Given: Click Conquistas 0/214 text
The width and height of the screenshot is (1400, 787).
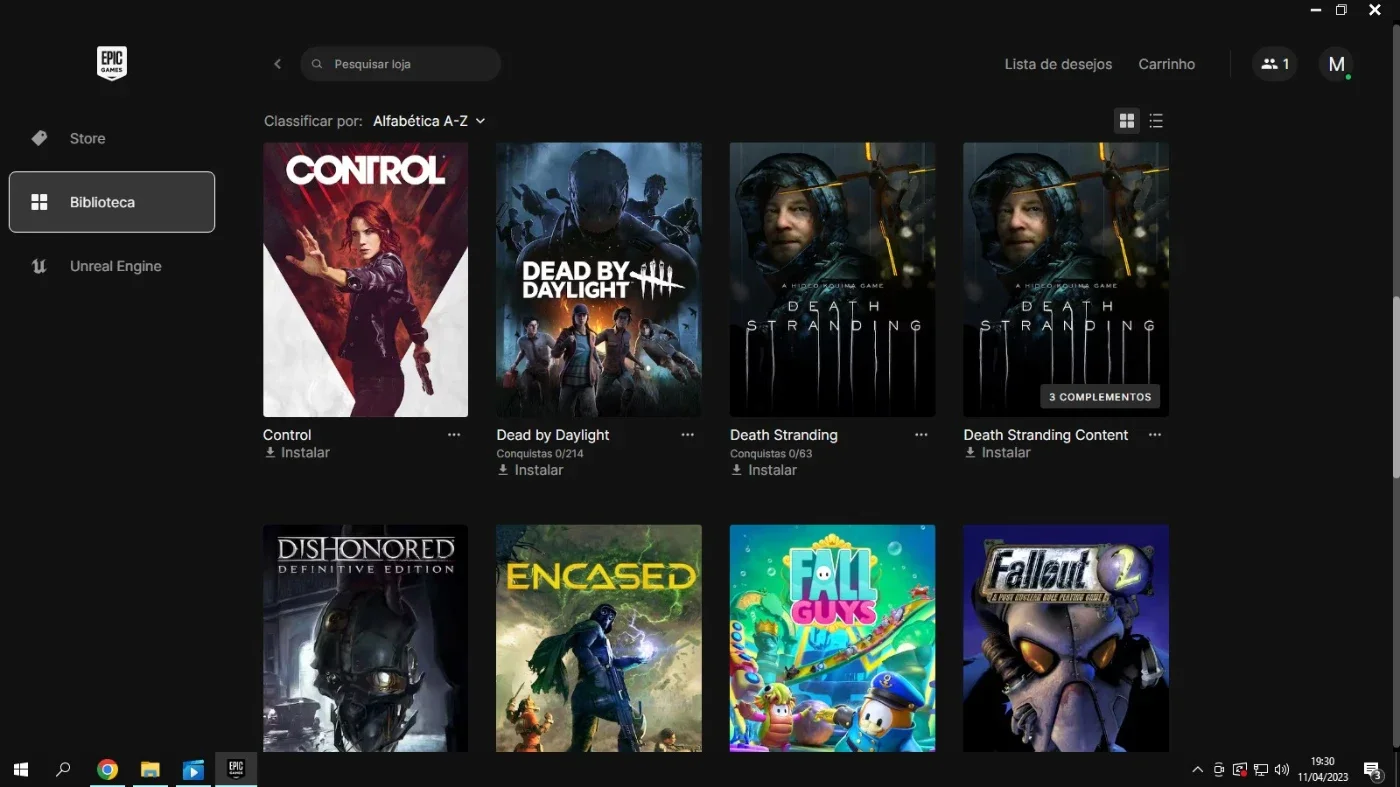Looking at the screenshot, I should pos(540,454).
